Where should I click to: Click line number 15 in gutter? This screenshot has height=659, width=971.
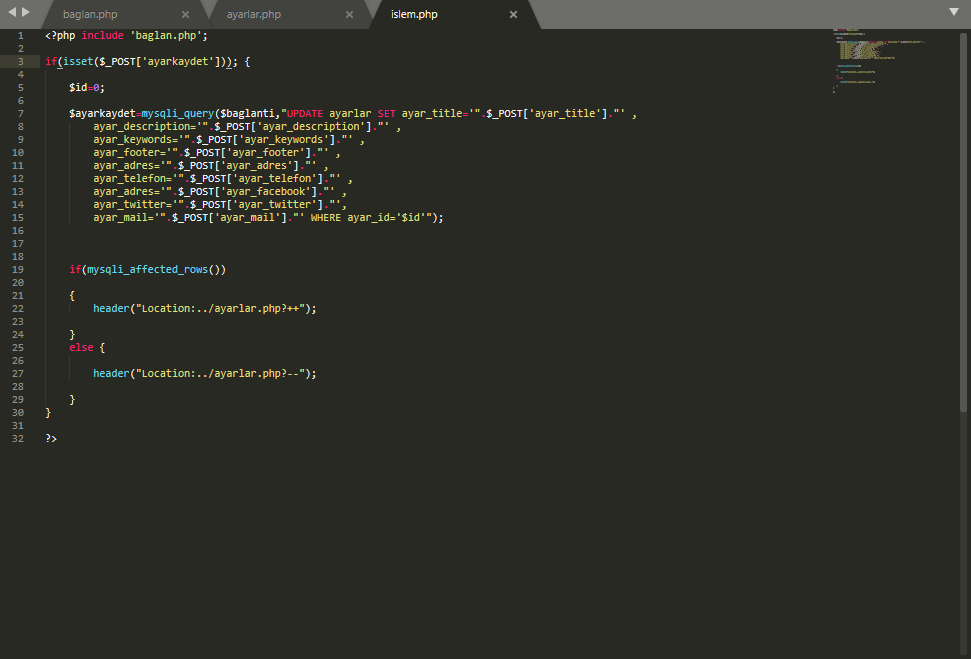(x=17, y=217)
